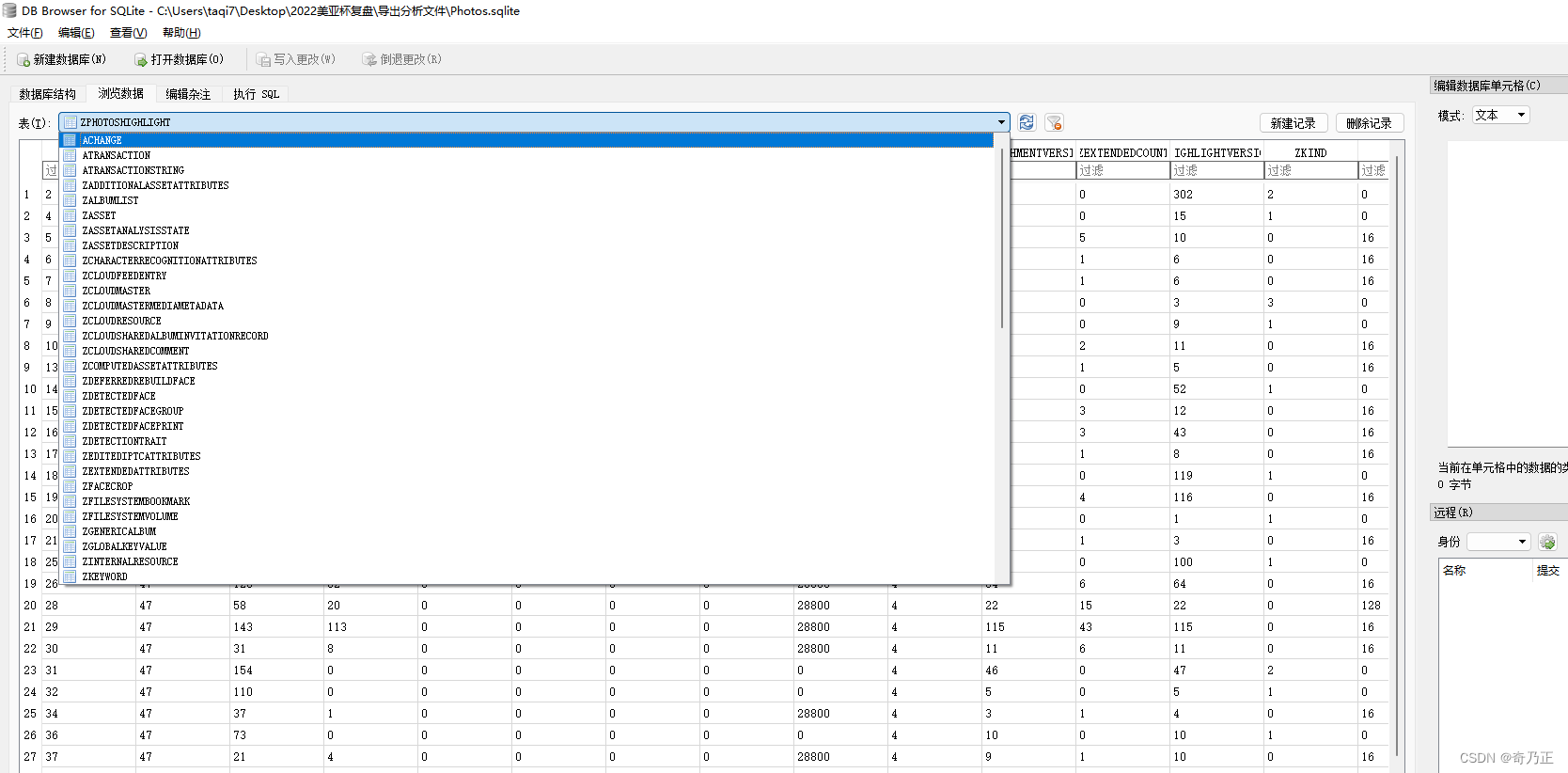Select ZDETECTEDFACEPRINT in the table list
Screen dimensions: 1568x773
pos(527,426)
